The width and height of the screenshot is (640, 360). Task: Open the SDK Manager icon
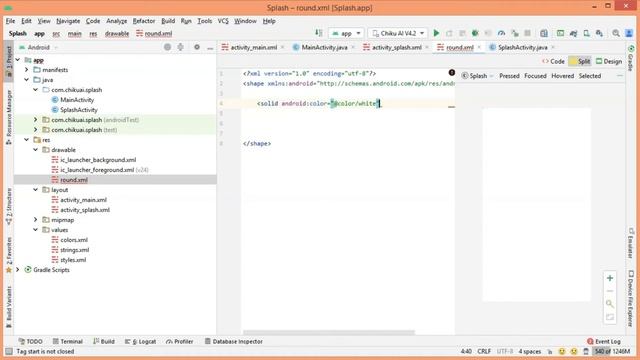tap(599, 33)
